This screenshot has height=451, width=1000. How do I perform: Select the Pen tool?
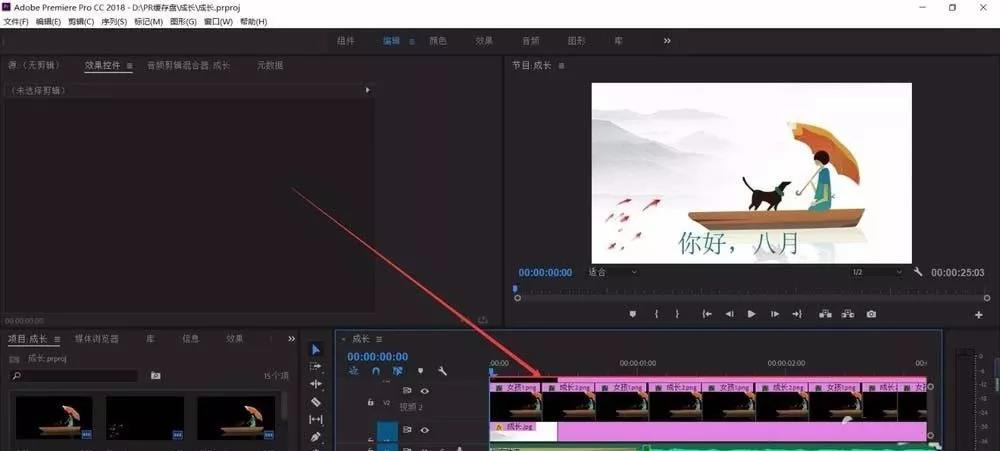315,437
